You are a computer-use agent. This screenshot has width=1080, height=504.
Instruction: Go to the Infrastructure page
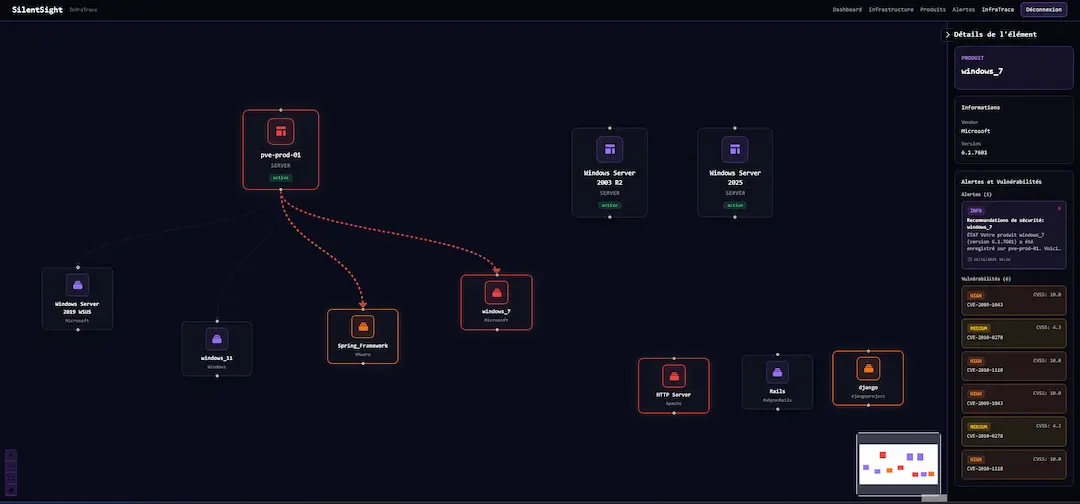pyautogui.click(x=891, y=10)
